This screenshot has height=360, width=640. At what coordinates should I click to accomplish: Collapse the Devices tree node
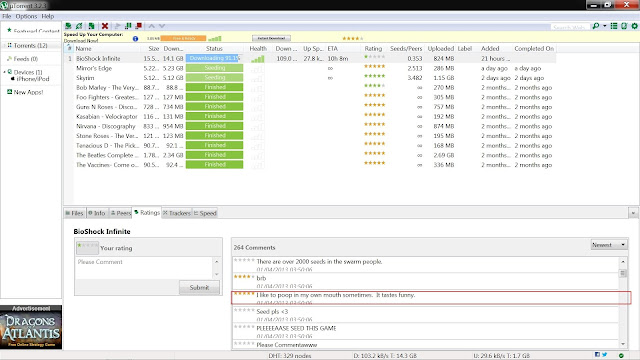pos(4,72)
